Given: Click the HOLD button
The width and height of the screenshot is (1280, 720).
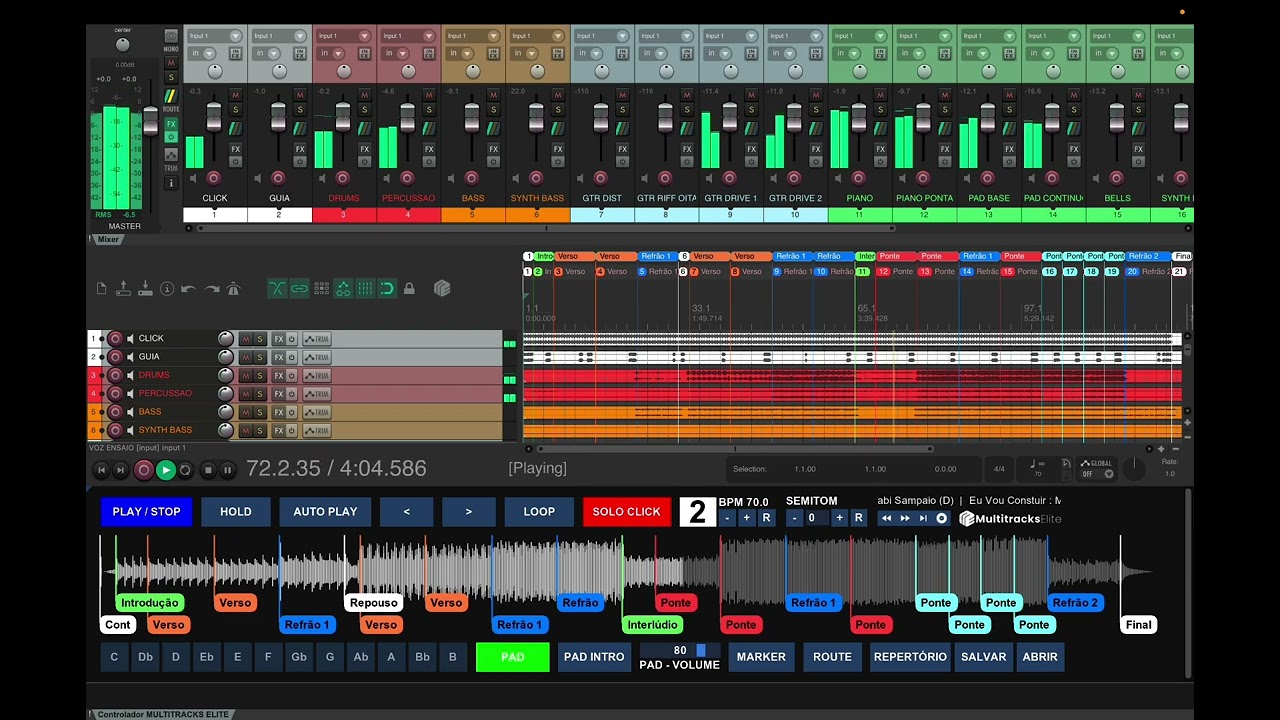Looking at the screenshot, I should 236,511.
